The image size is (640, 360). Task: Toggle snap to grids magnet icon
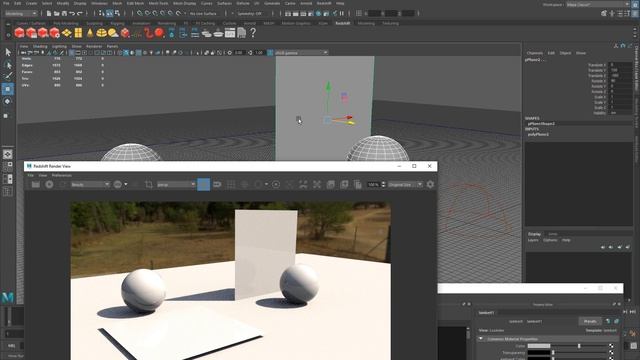(140, 13)
